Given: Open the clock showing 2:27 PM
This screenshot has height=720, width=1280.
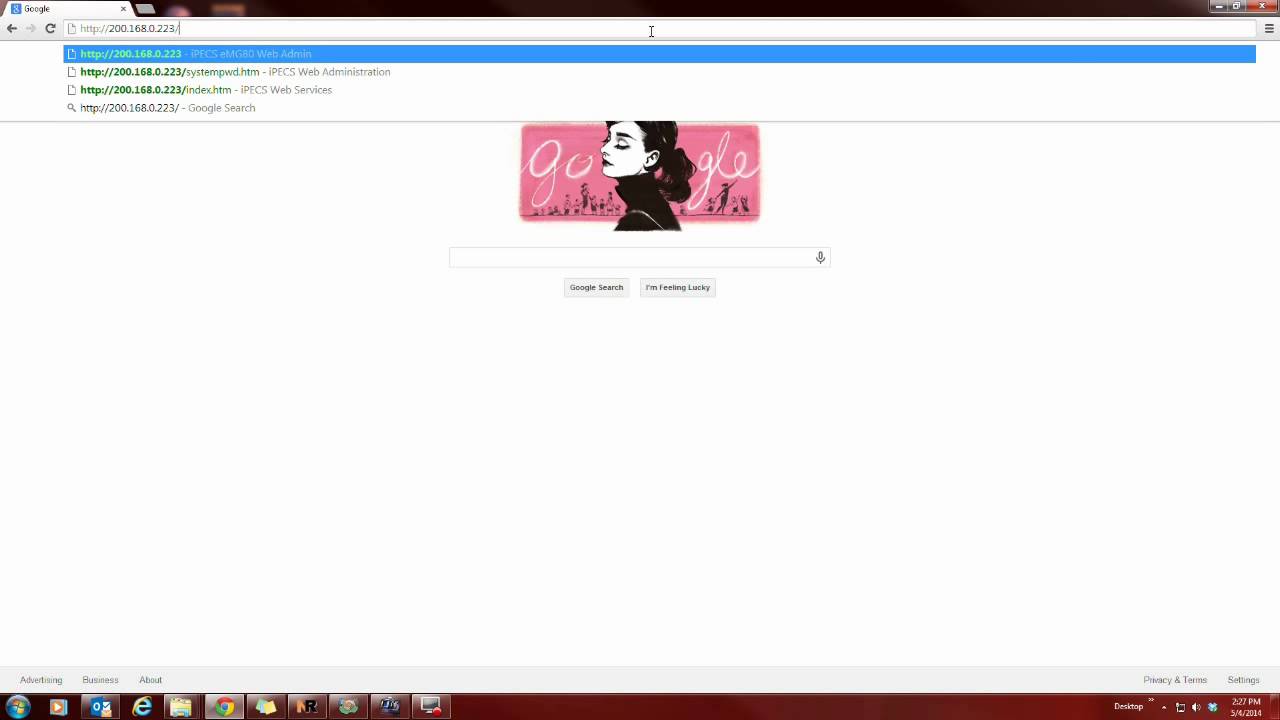Looking at the screenshot, I should click(1246, 707).
